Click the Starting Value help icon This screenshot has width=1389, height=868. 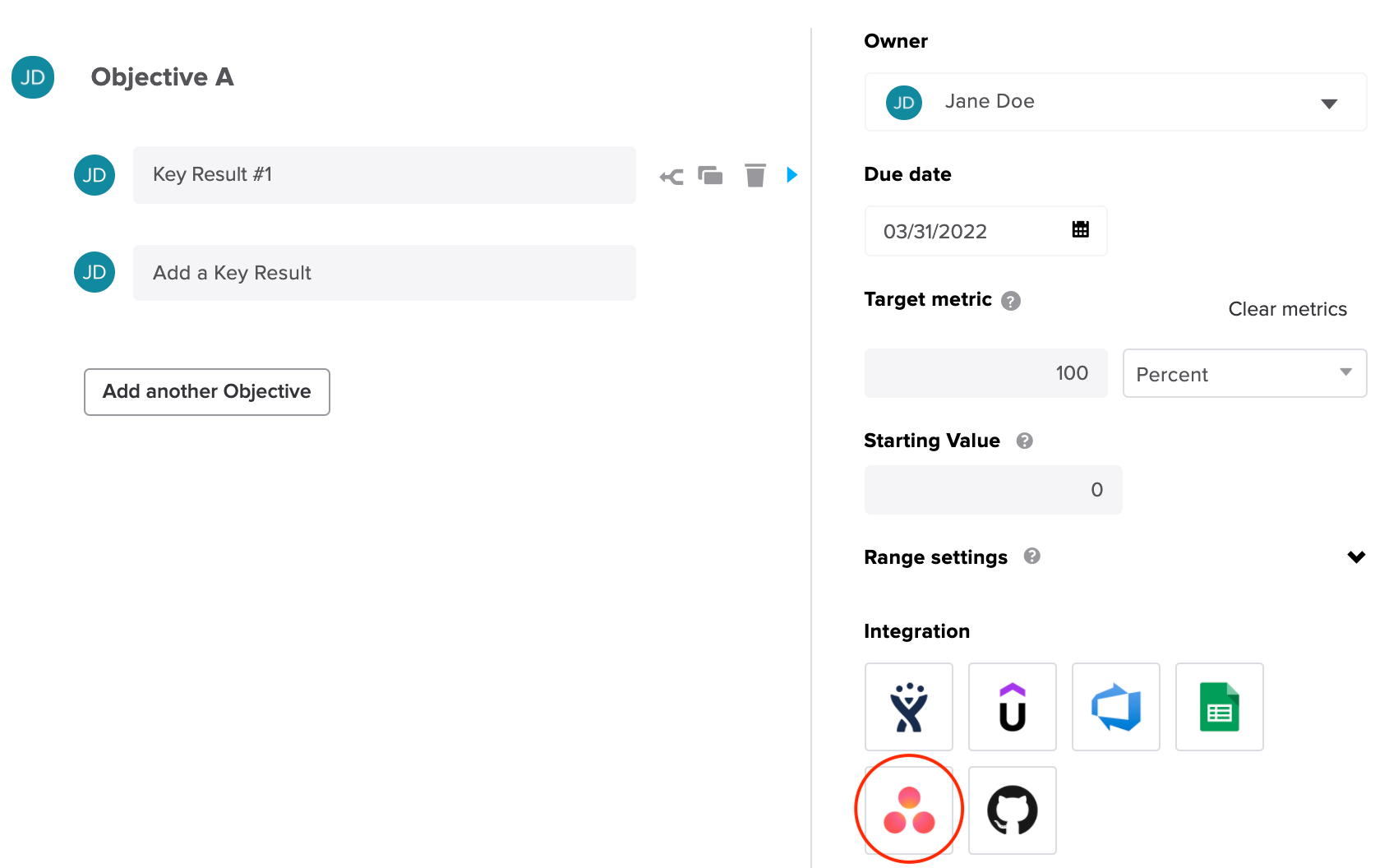[1024, 441]
